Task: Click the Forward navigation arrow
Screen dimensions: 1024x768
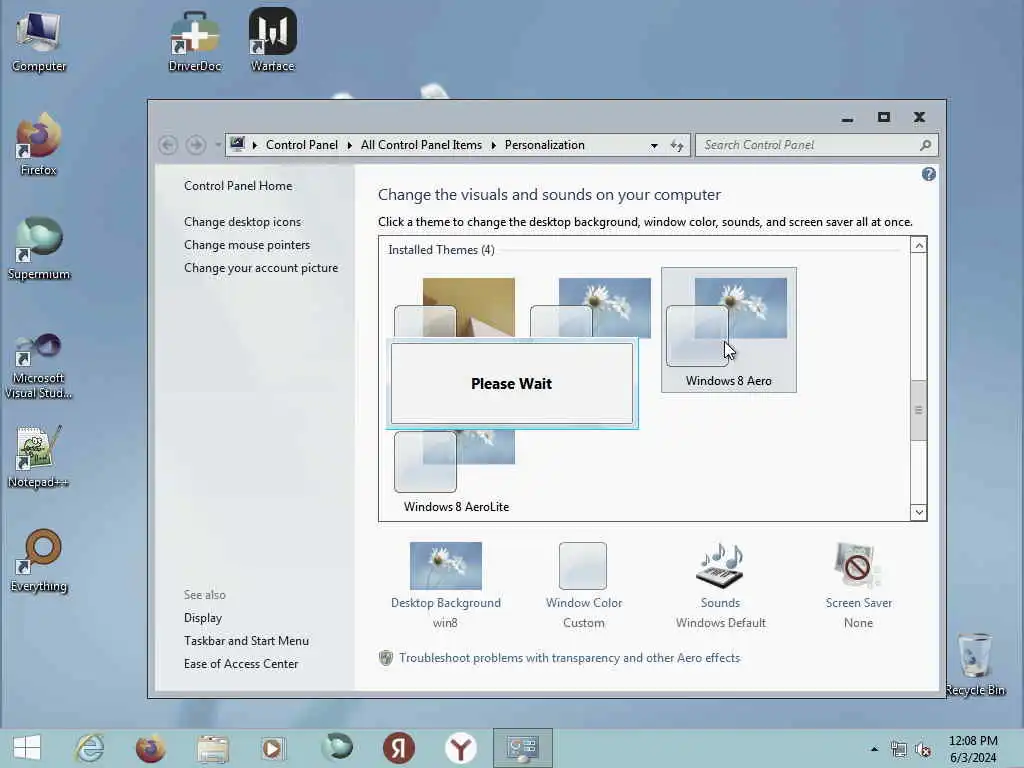Action: point(196,145)
